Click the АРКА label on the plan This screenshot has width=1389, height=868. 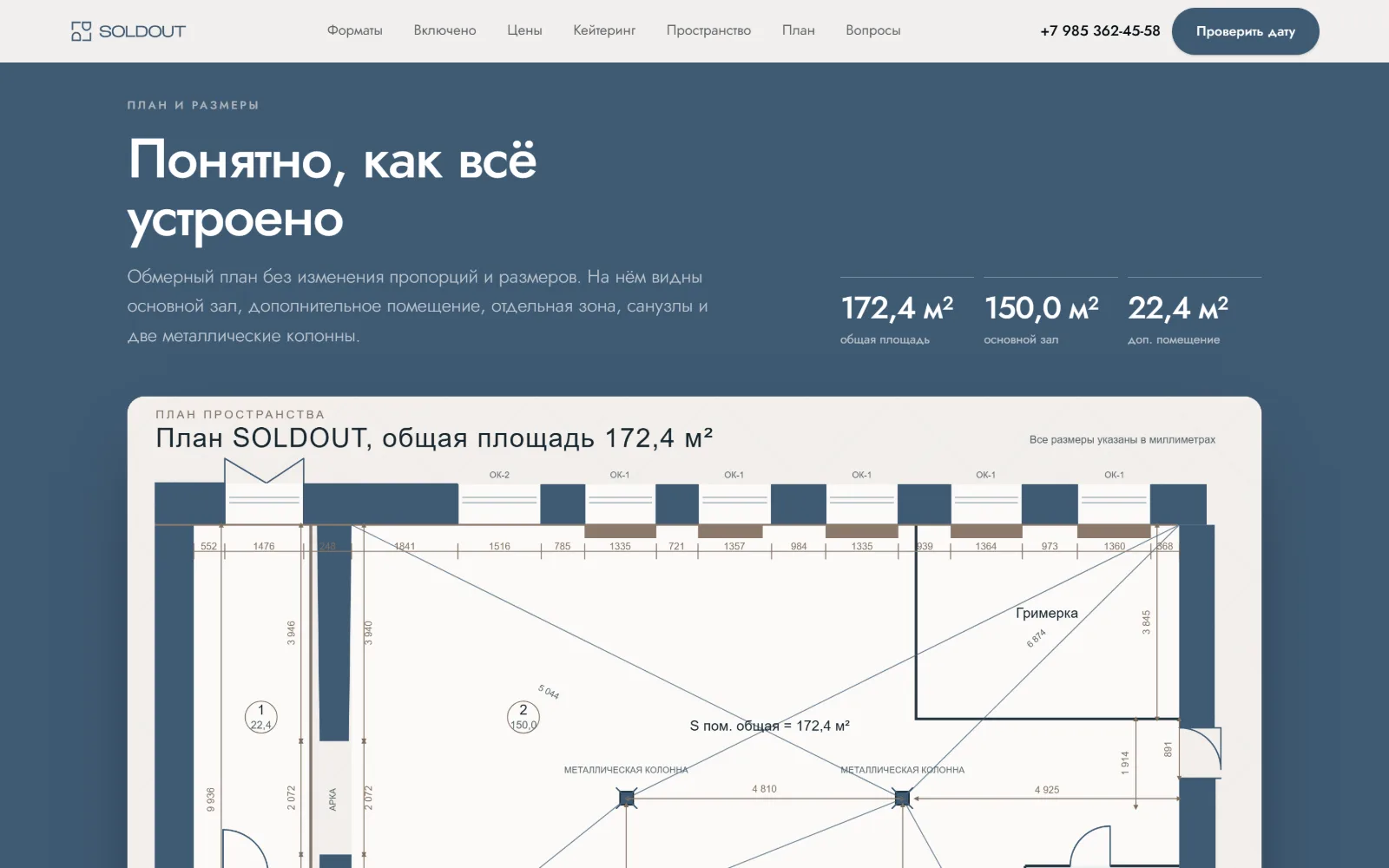click(332, 799)
